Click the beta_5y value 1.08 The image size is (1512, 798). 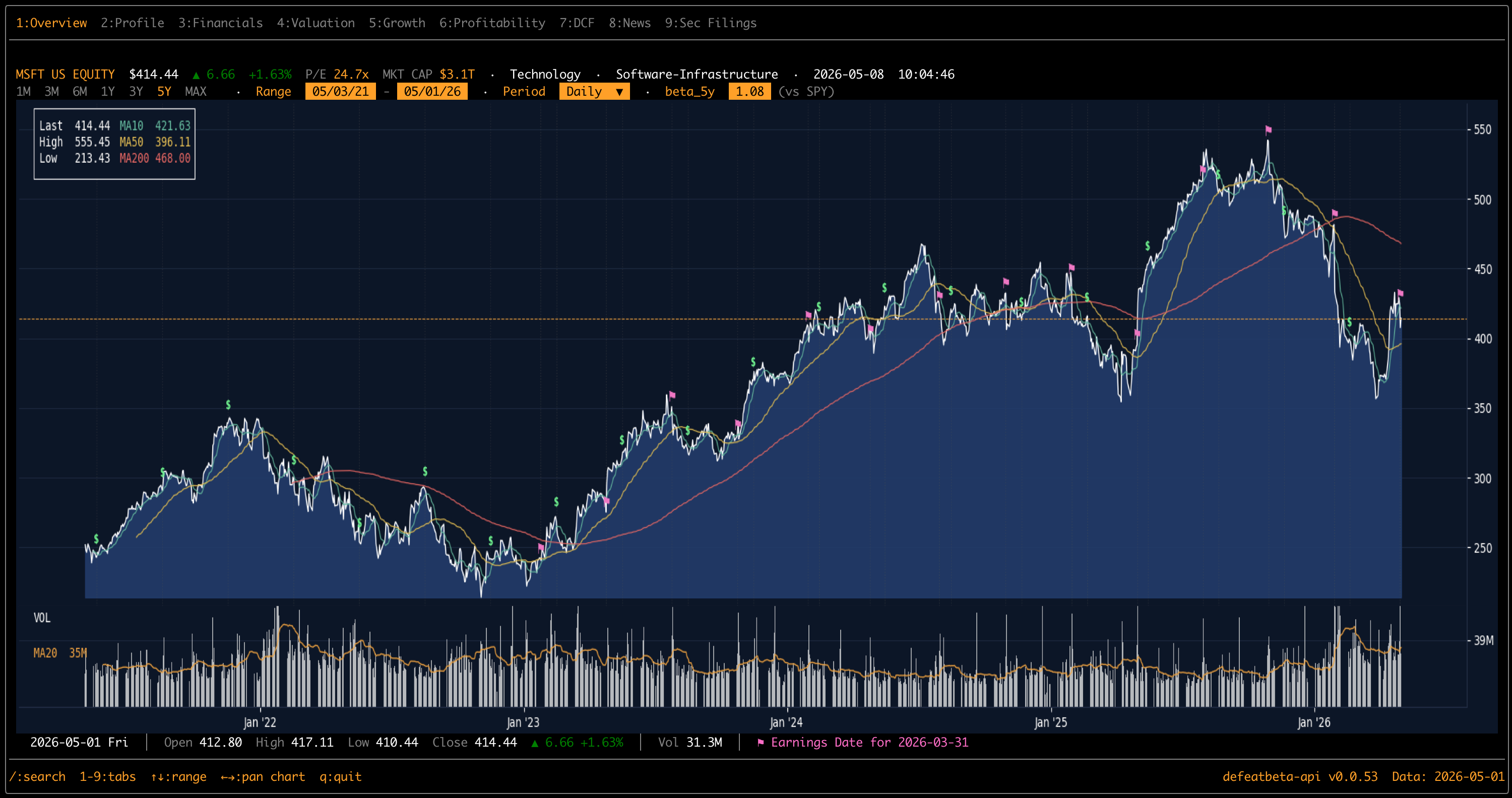(749, 92)
